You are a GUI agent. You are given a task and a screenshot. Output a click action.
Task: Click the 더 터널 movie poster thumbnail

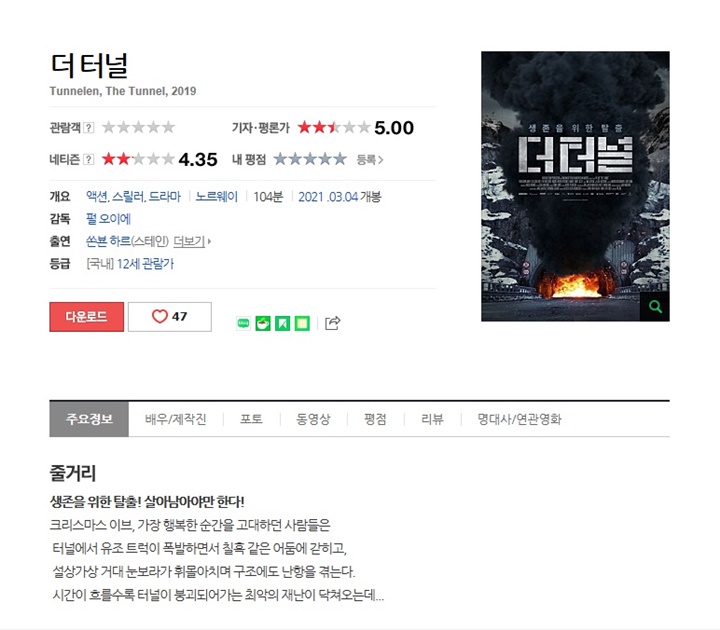click(575, 186)
